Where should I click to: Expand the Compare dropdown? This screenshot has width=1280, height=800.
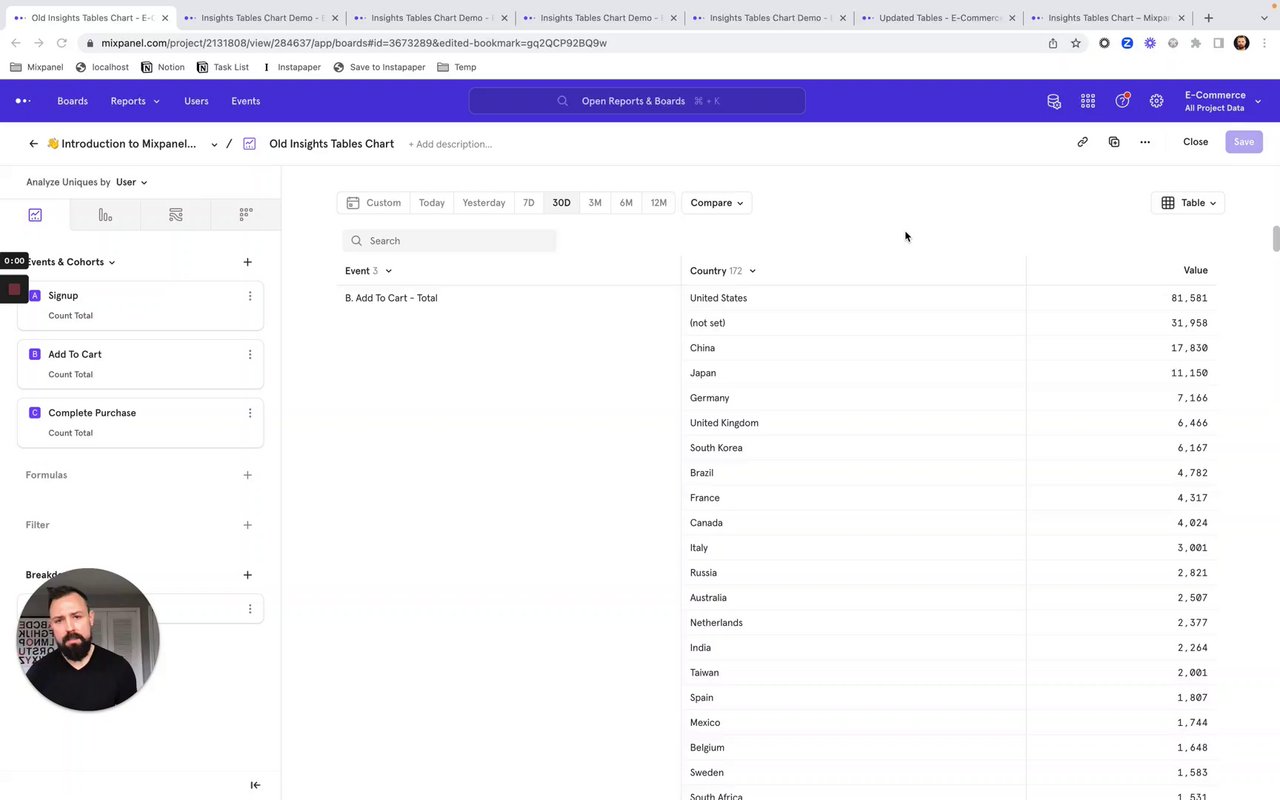[x=716, y=203]
